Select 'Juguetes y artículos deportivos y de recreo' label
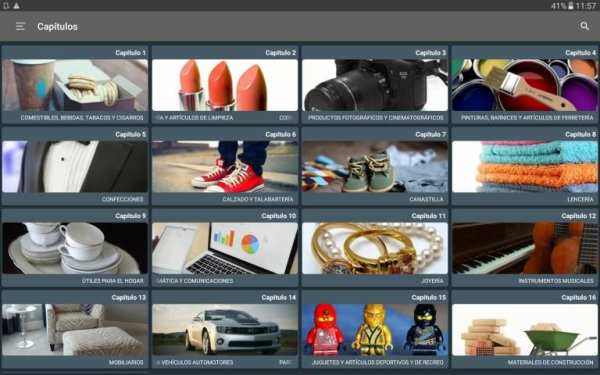600x375 pixels. (378, 362)
